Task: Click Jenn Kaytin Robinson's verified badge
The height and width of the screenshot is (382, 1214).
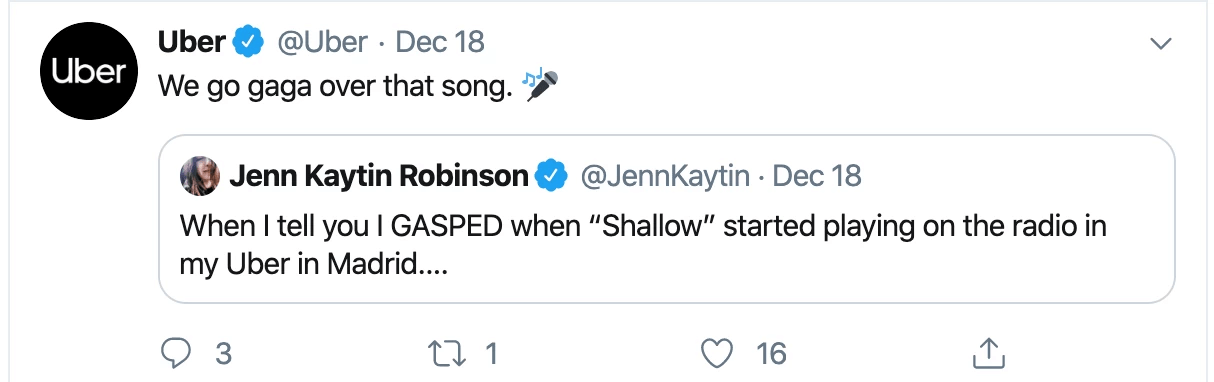Action: [x=551, y=177]
